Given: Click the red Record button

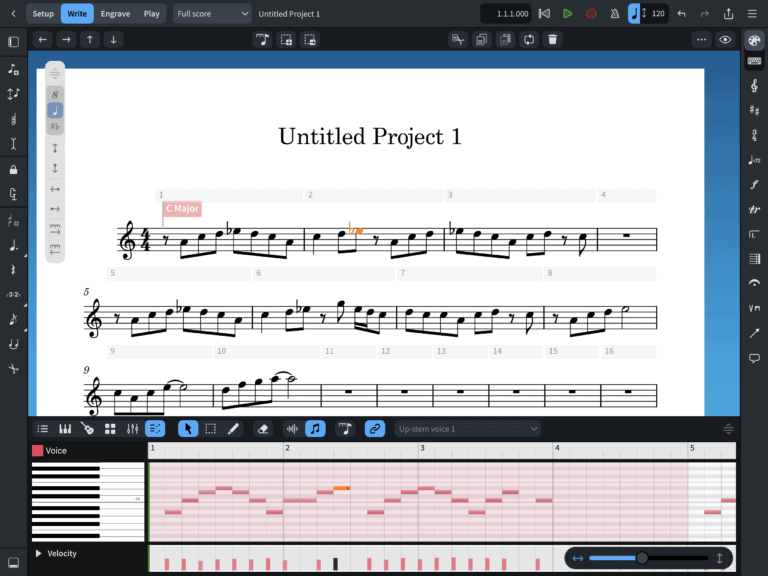Looking at the screenshot, I should point(591,14).
